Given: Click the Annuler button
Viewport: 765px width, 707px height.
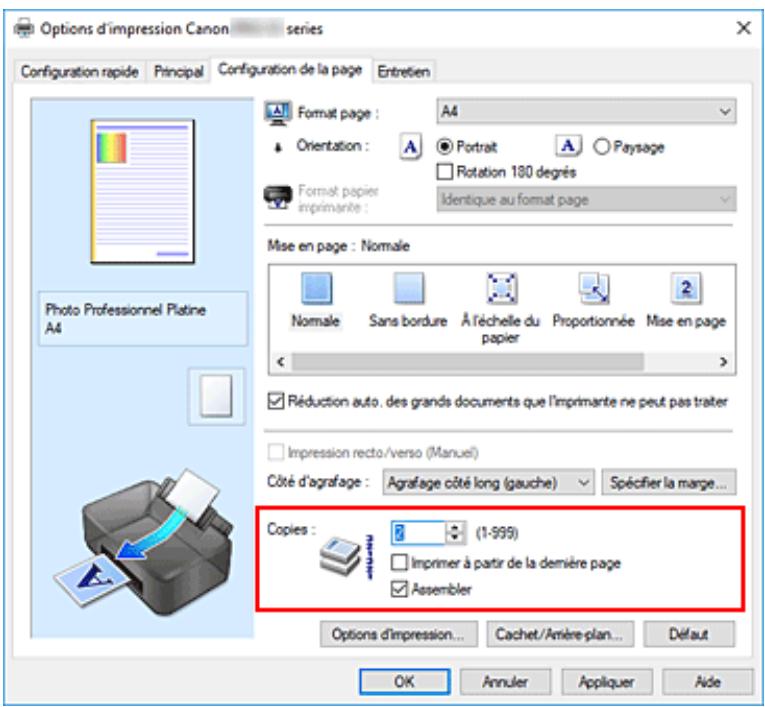Looking at the screenshot, I should click(x=505, y=681).
